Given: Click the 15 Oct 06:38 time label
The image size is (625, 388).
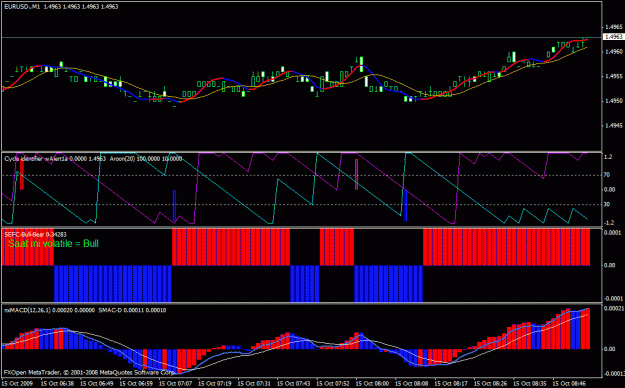Looking at the screenshot, I should coord(57,383).
